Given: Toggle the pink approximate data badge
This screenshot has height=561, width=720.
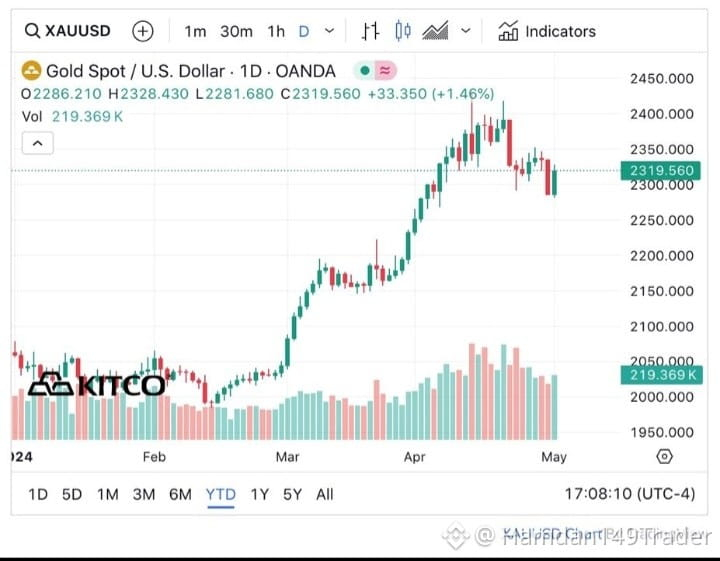Looking at the screenshot, I should [x=386, y=71].
